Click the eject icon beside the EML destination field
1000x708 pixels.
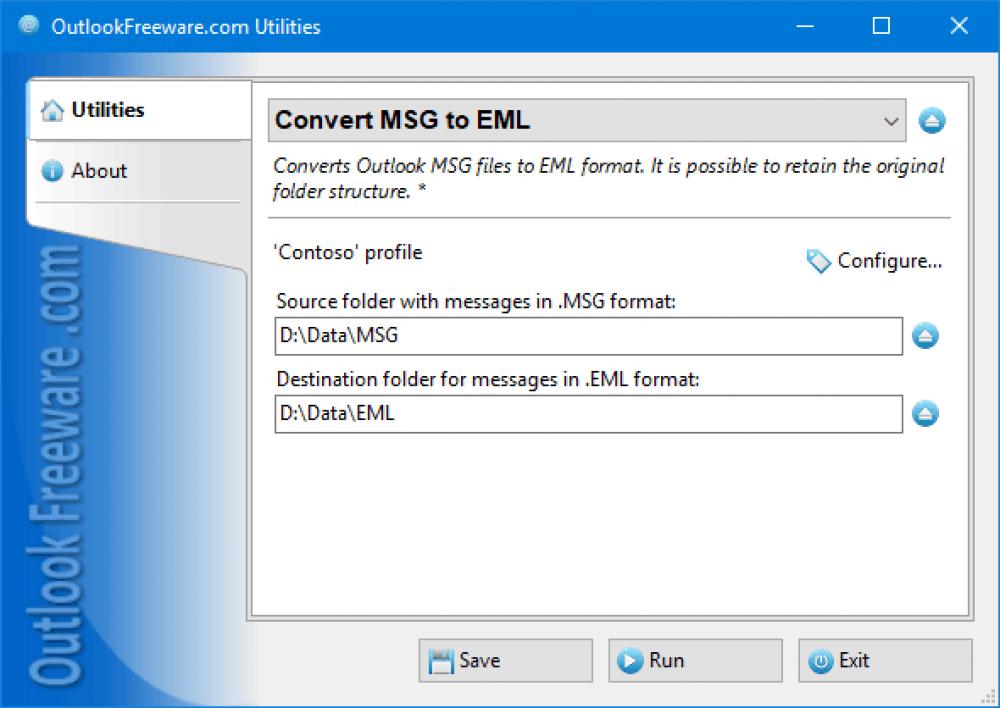925,413
